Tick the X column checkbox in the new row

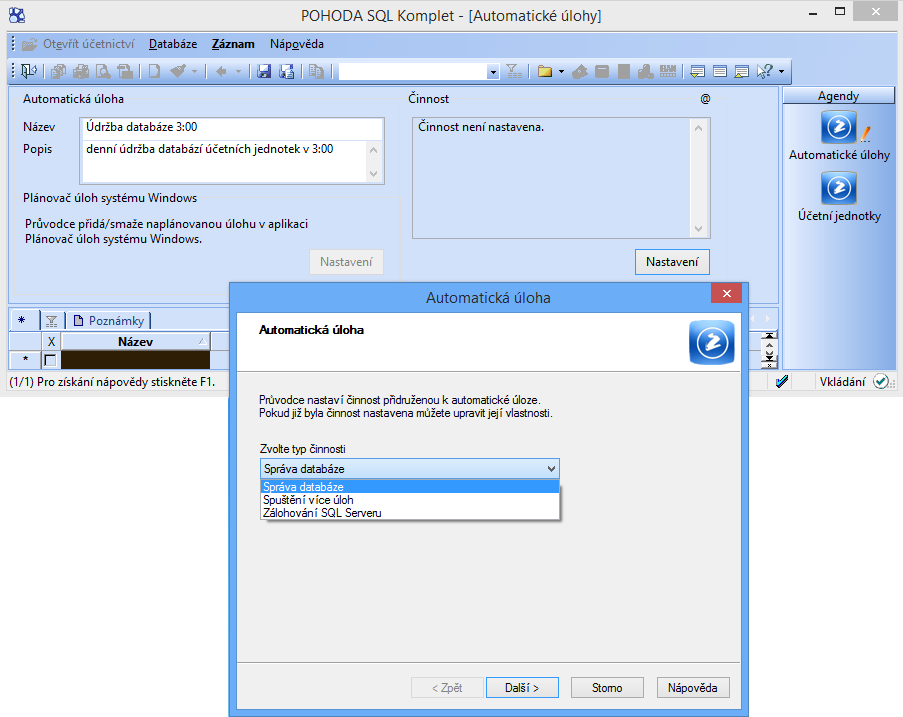click(x=50, y=361)
